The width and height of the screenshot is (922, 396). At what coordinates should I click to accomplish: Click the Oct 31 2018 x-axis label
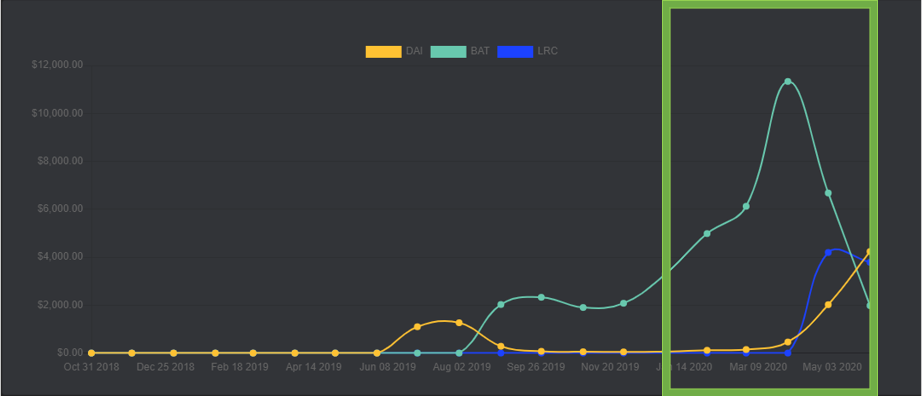click(x=91, y=367)
